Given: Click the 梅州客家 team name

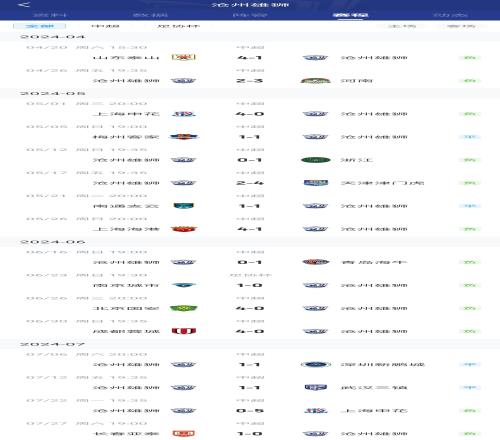Looking at the screenshot, I should click(x=126, y=137).
